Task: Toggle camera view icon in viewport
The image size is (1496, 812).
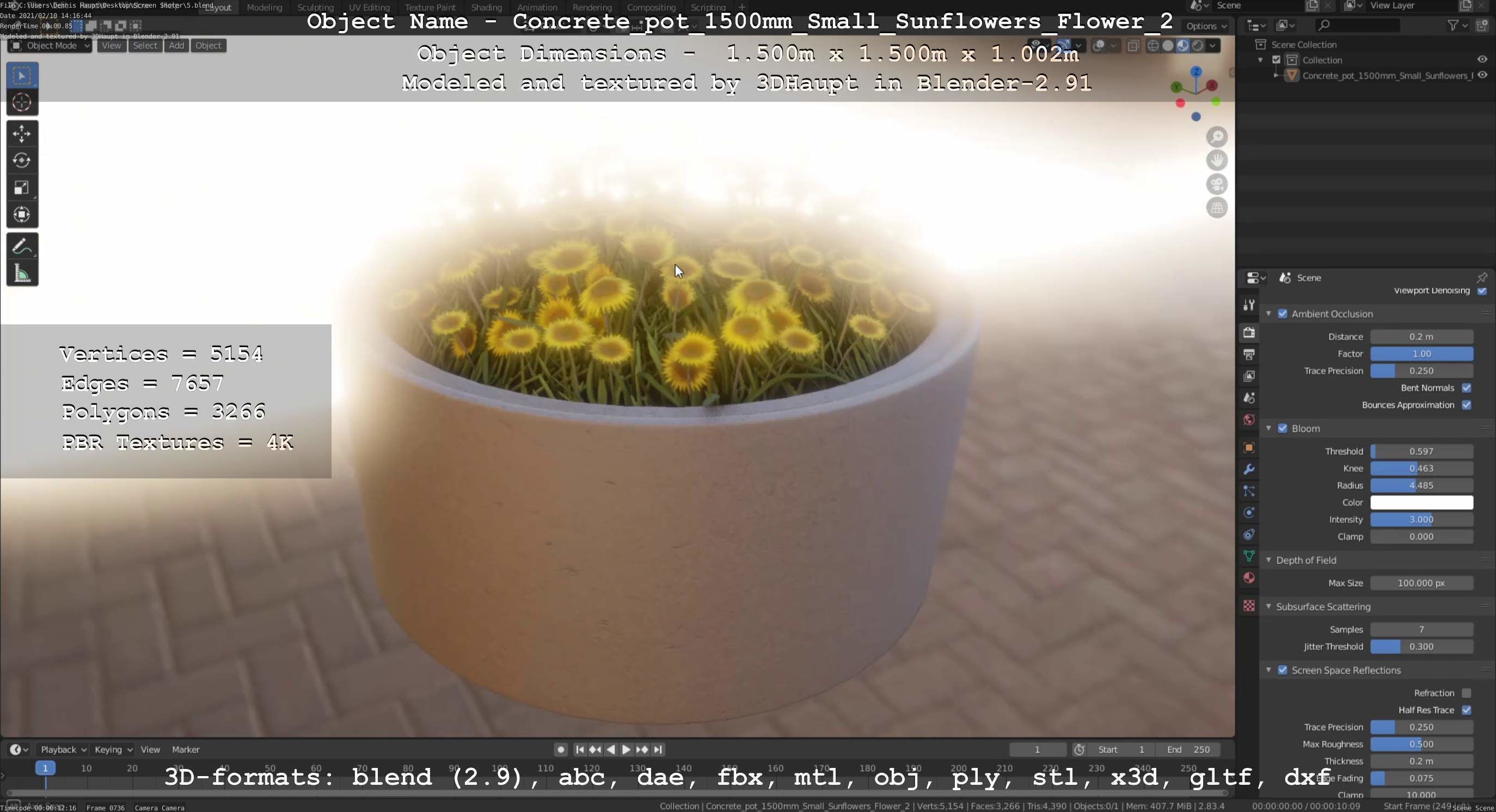Action: coord(1217,184)
